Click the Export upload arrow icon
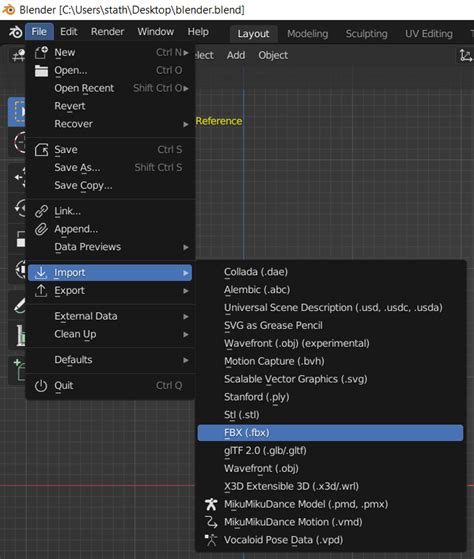474x559 pixels. click(41, 291)
